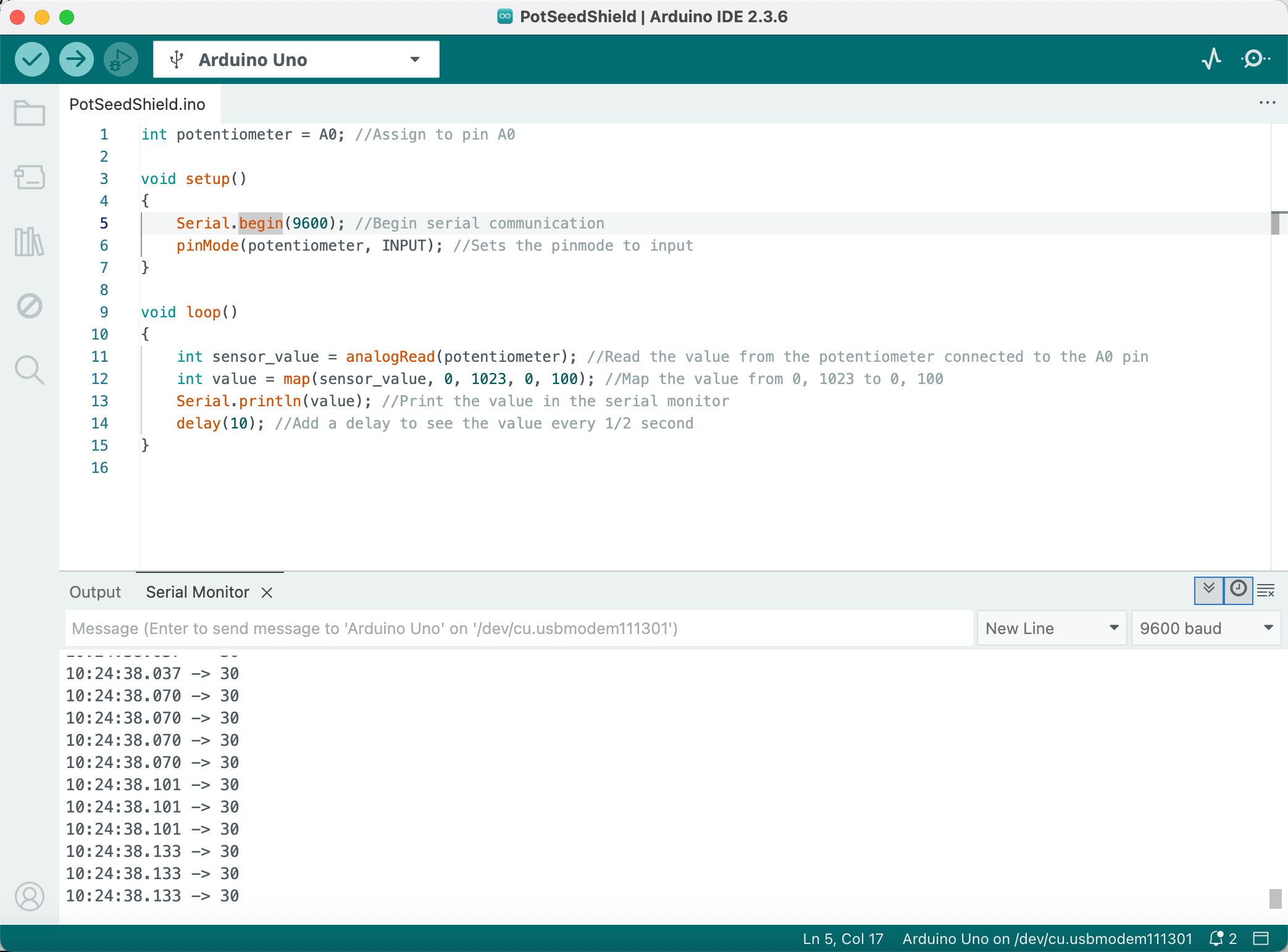This screenshot has height=952, width=1288.
Task: Toggle autoscroll in the Serial Monitor
Action: pyautogui.click(x=1209, y=590)
